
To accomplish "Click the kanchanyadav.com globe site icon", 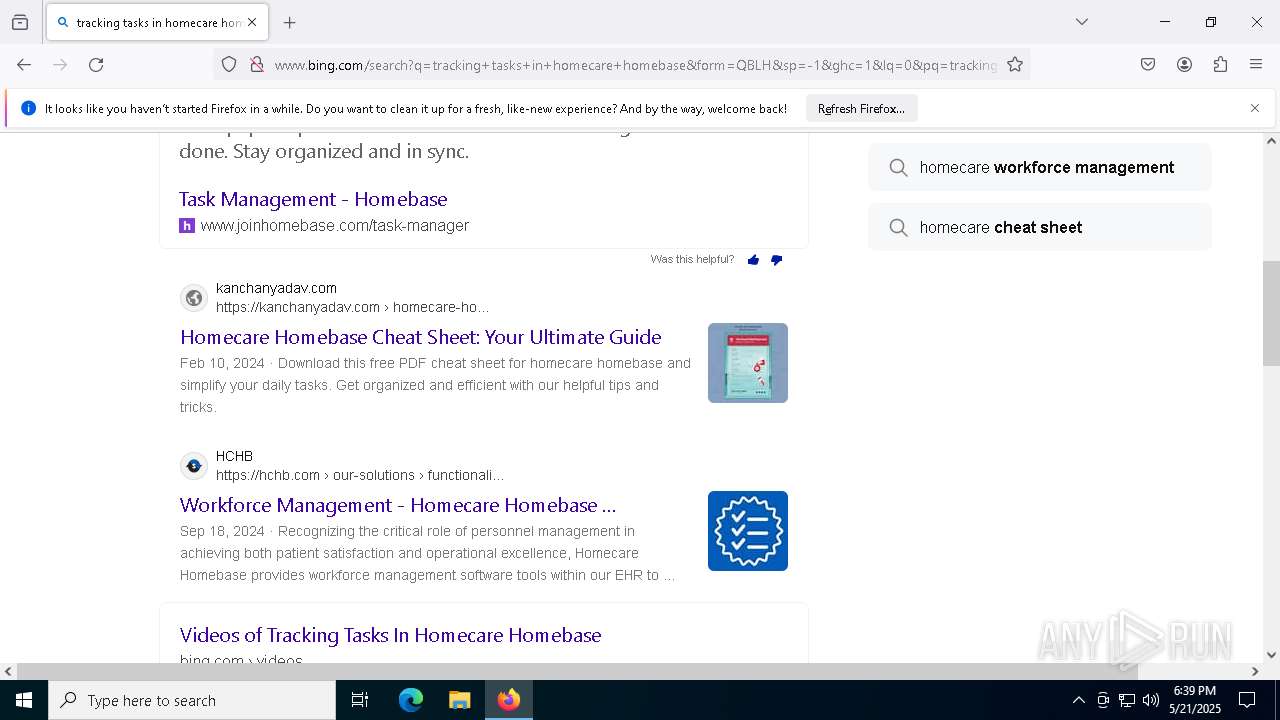I will (194, 298).
